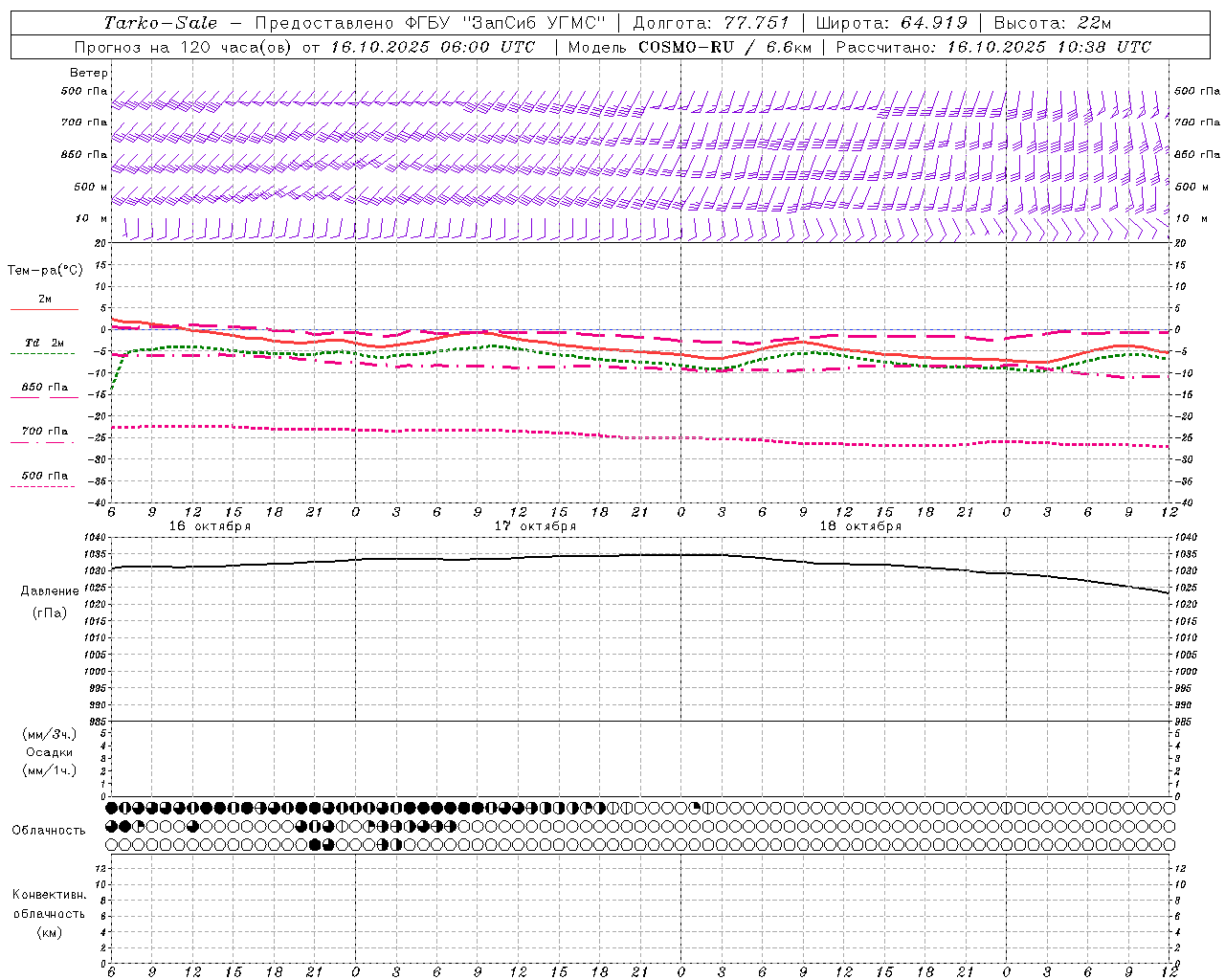Click the "2м" temperature legend entry

[45, 300]
